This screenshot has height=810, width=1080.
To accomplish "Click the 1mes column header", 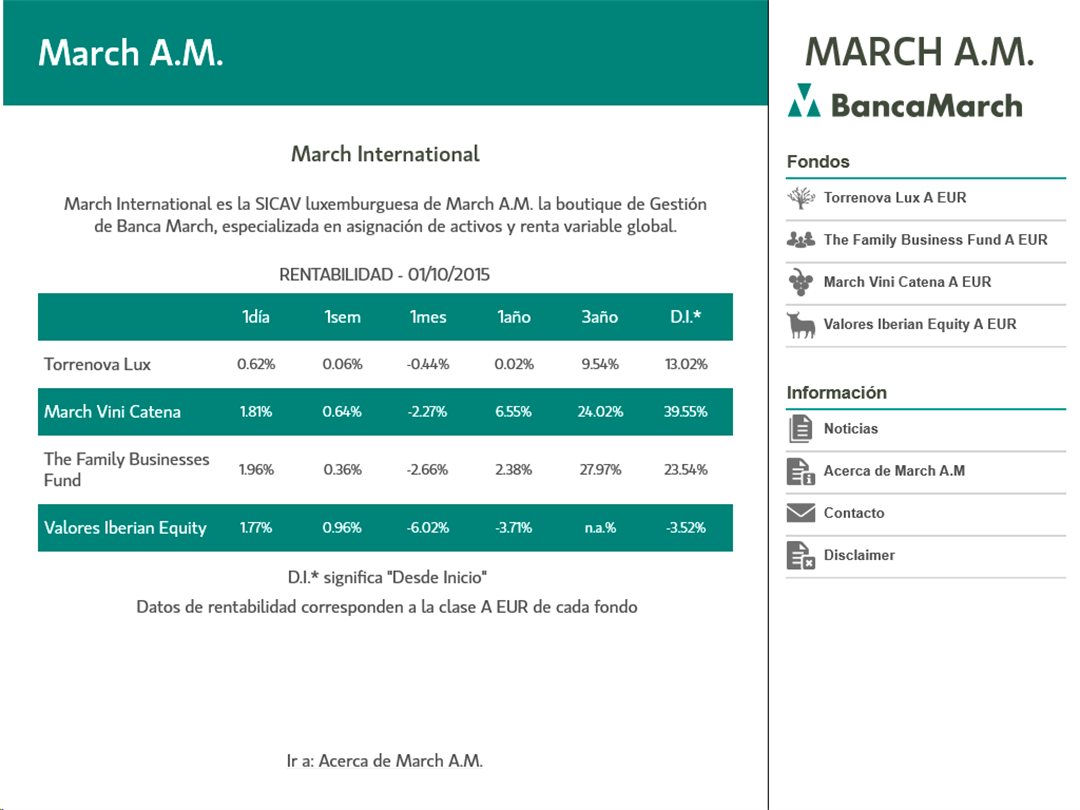I will 428,317.
